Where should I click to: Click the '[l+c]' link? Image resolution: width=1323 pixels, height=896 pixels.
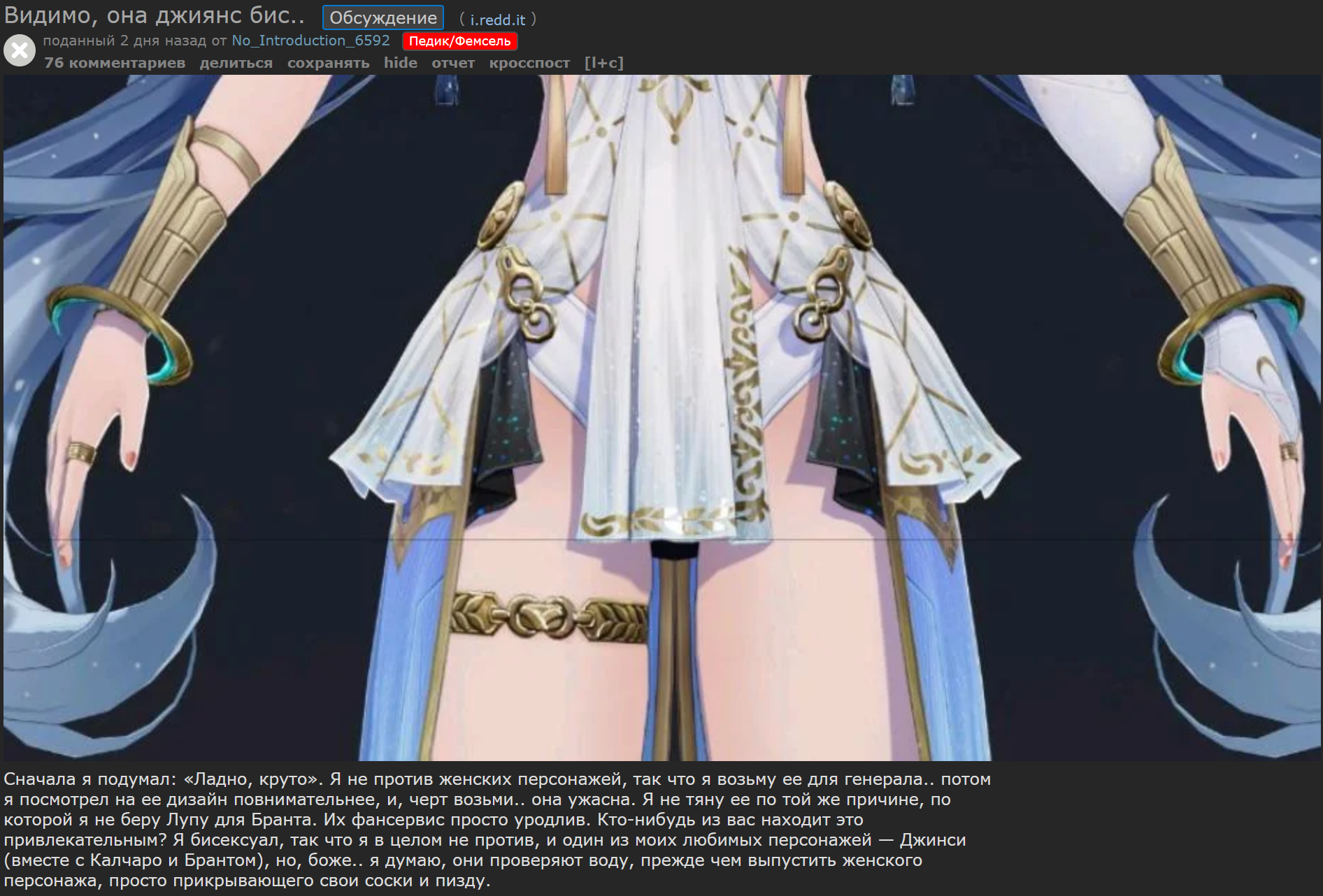pyautogui.click(x=604, y=63)
